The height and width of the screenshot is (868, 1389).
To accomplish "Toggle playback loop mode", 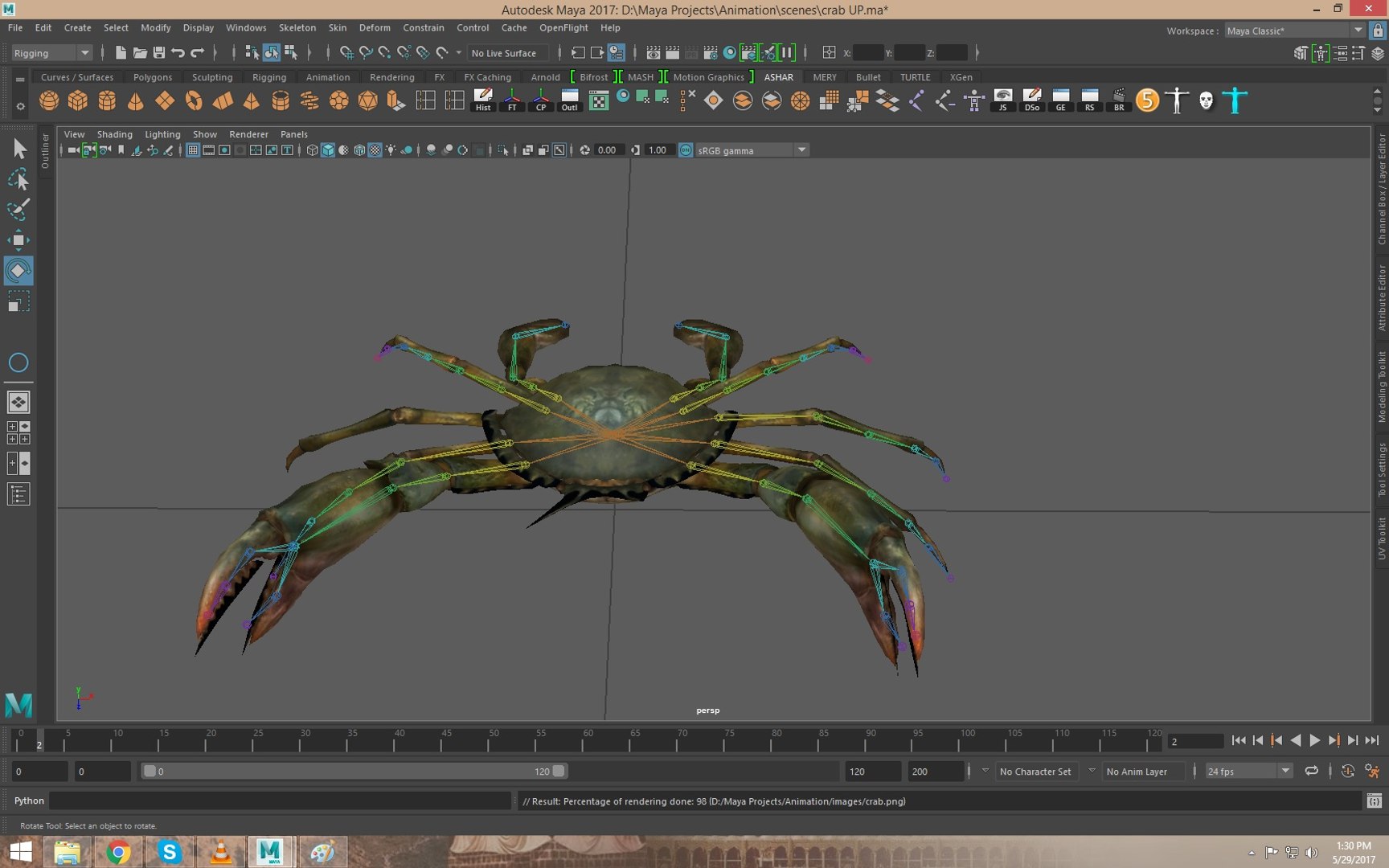I will pos(1311,772).
